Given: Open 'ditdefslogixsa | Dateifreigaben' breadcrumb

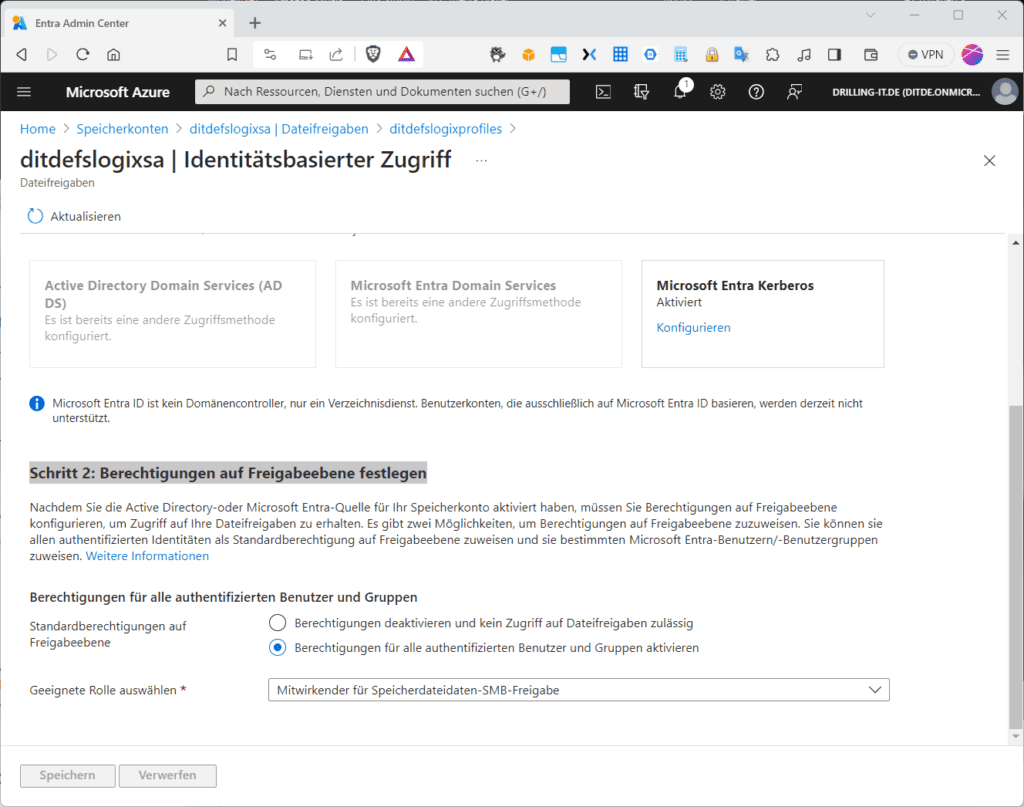Looking at the screenshot, I should coord(279,129).
